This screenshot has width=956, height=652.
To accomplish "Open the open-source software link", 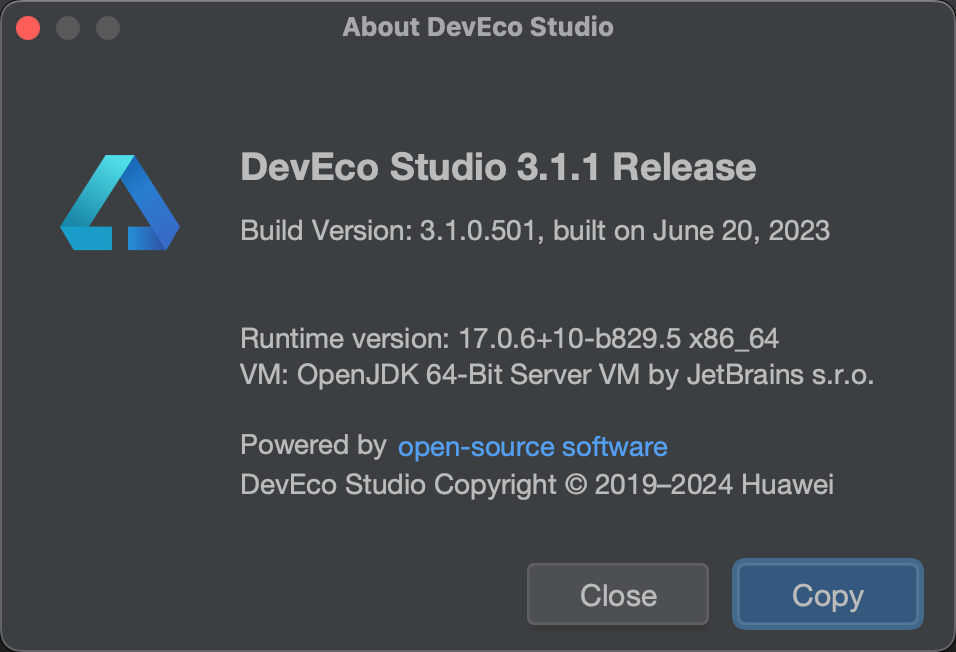I will click(x=532, y=447).
